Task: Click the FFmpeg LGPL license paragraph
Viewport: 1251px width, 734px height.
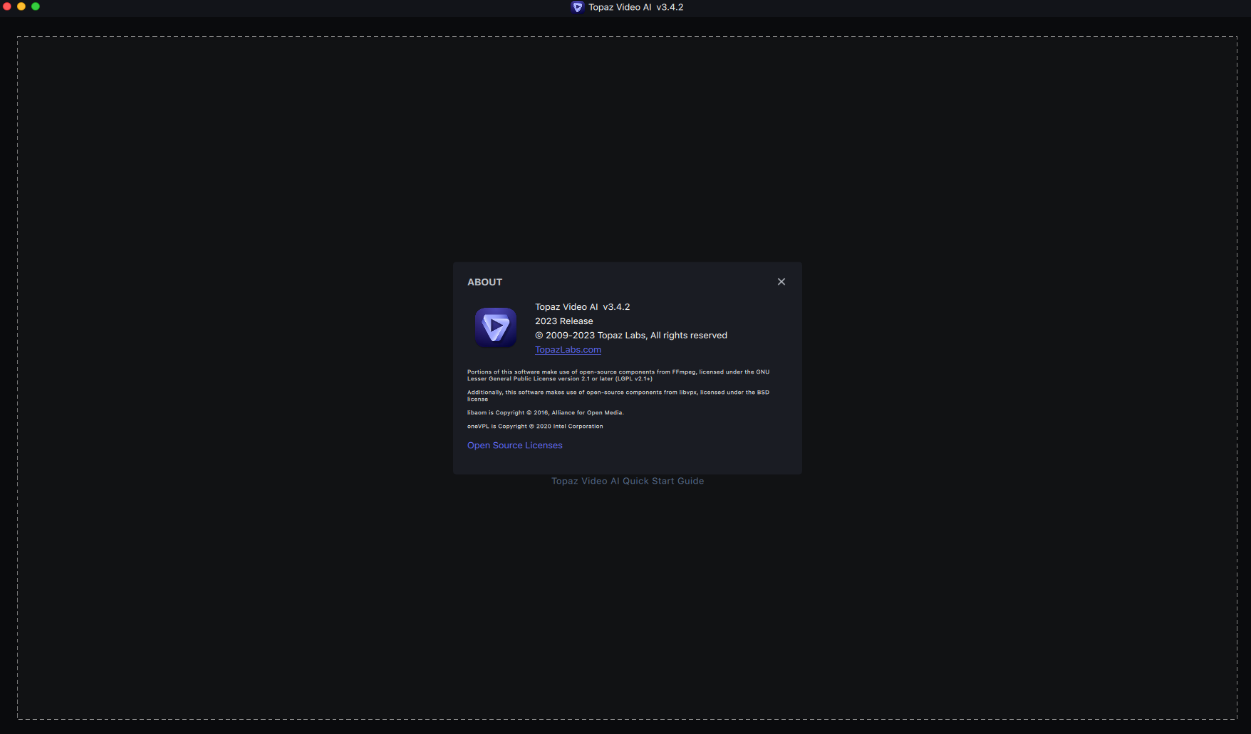Action: (618, 375)
